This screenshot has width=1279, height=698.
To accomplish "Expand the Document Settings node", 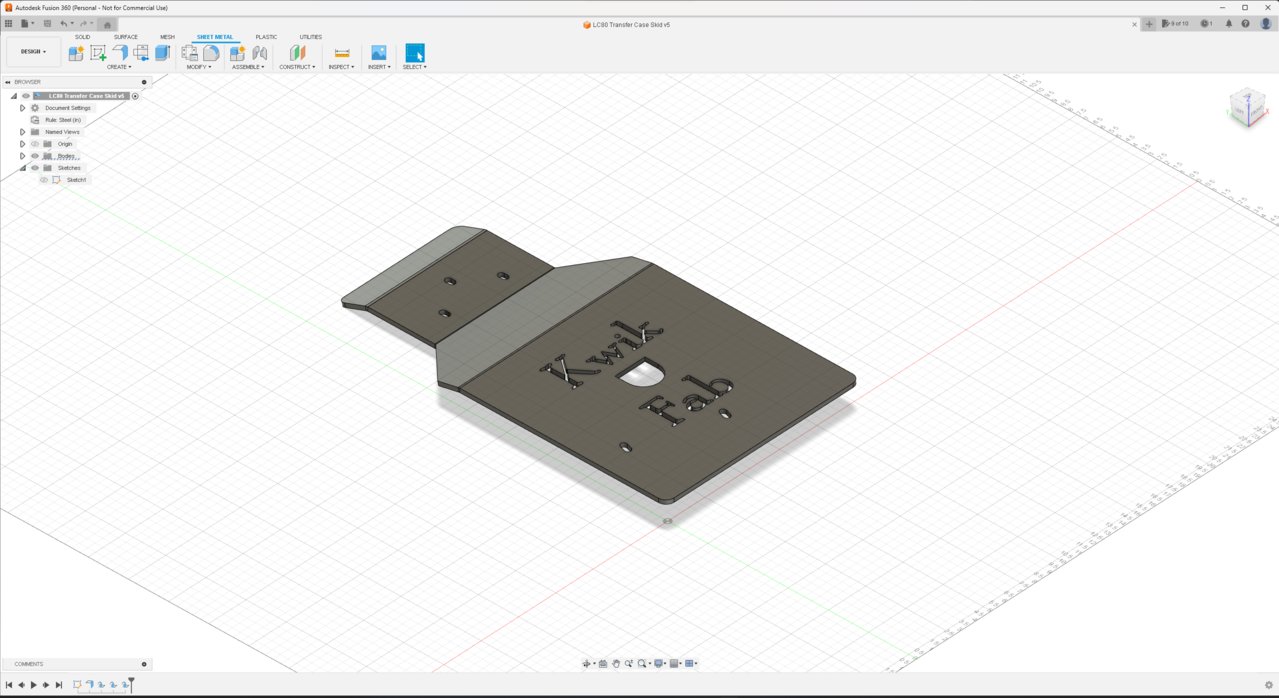I will [x=22, y=108].
